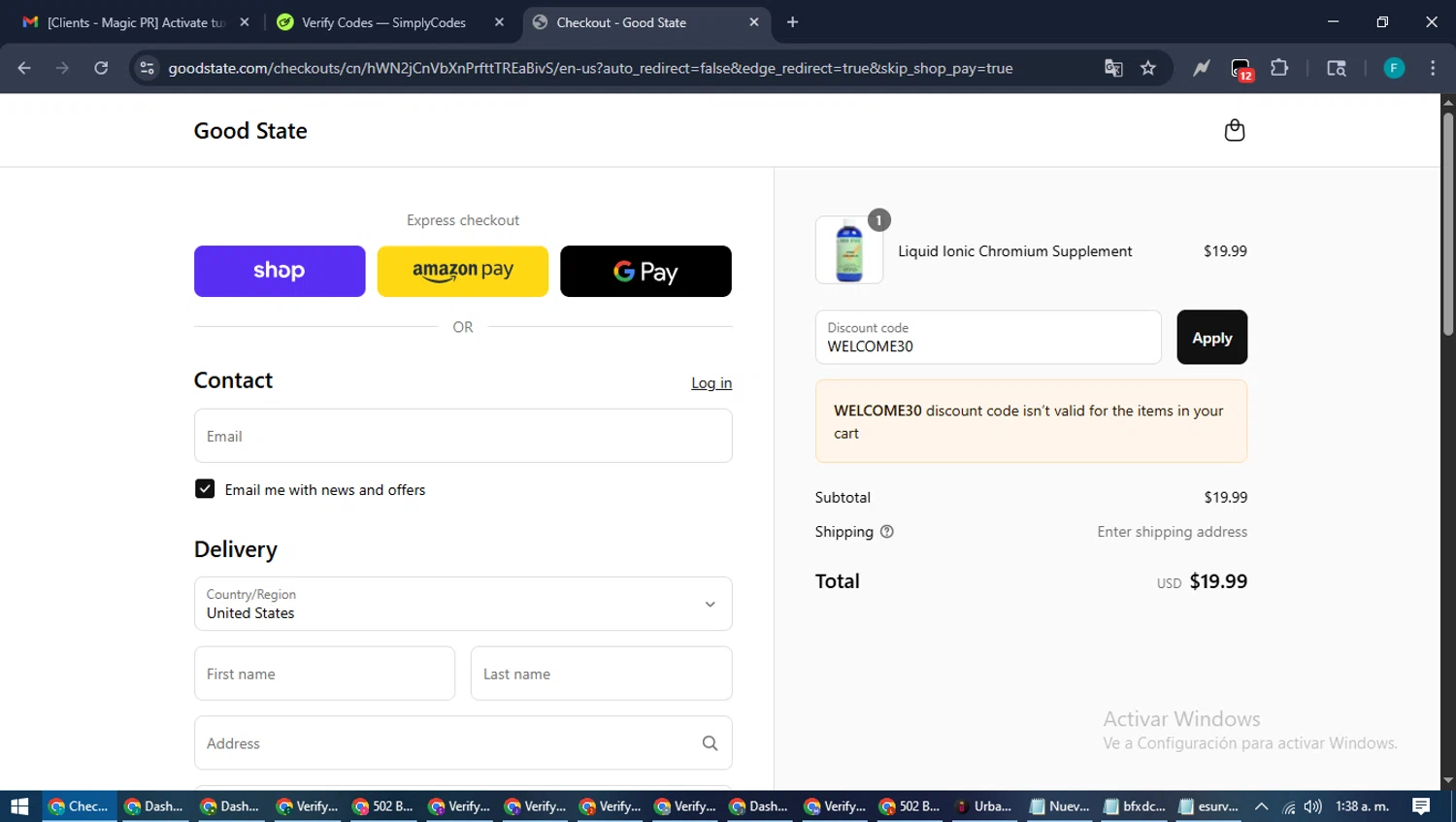The image size is (1456, 822).
Task: Switch to the Gmail Clients Magic PR tab
Action: (135, 22)
